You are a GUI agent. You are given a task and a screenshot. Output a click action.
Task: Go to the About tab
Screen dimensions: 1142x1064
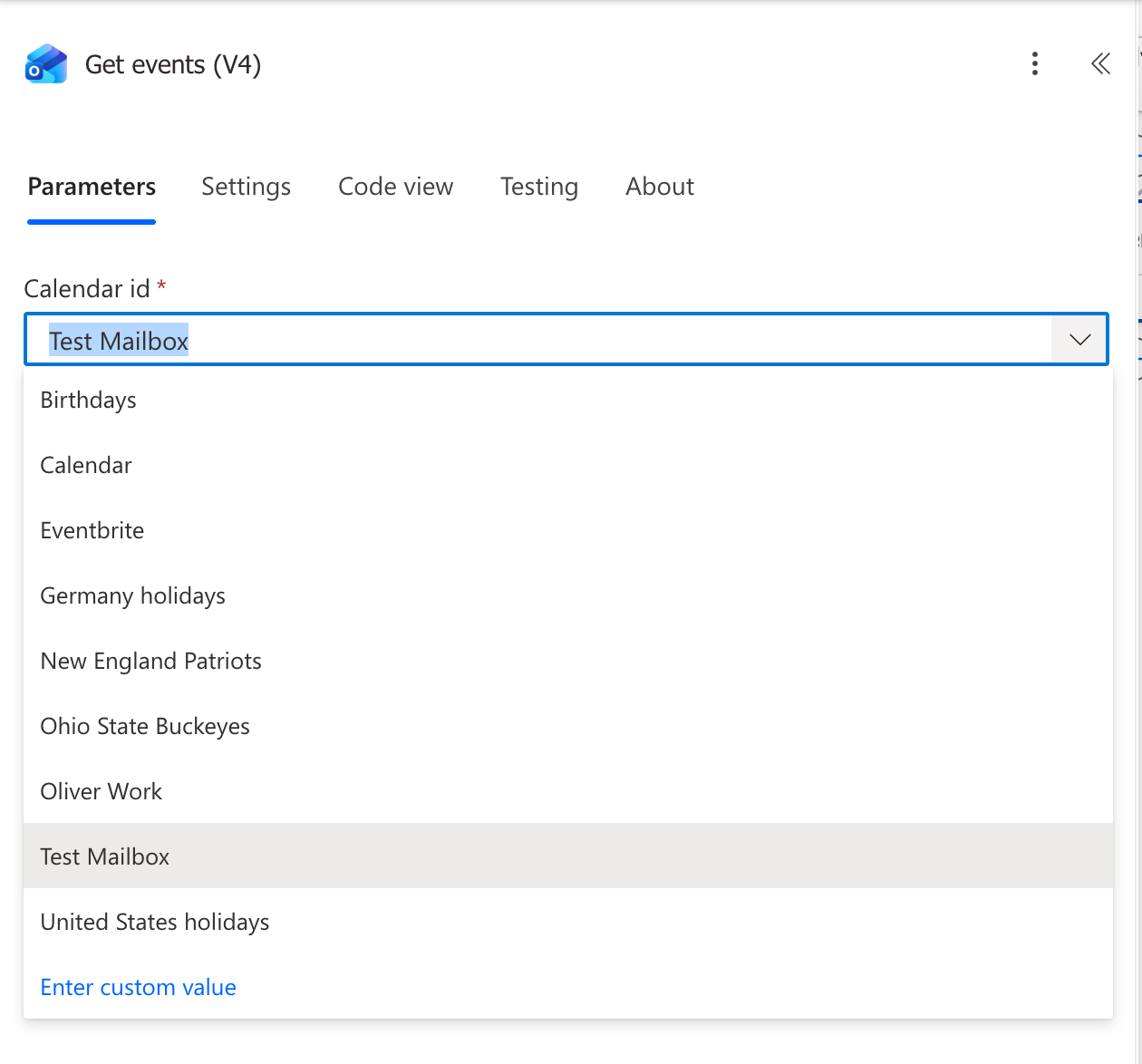[660, 187]
